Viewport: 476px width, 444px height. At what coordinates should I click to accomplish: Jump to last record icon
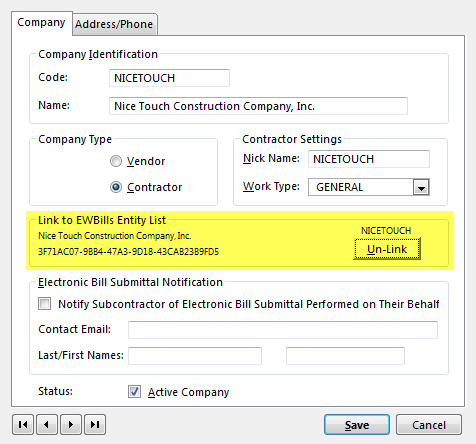point(95,424)
